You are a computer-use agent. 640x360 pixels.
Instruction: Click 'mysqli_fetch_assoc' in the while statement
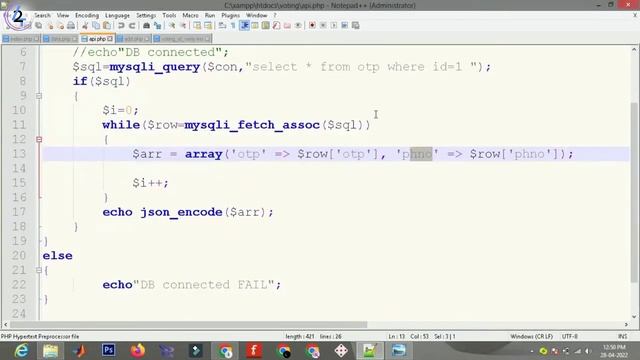pyautogui.click(x=252, y=125)
